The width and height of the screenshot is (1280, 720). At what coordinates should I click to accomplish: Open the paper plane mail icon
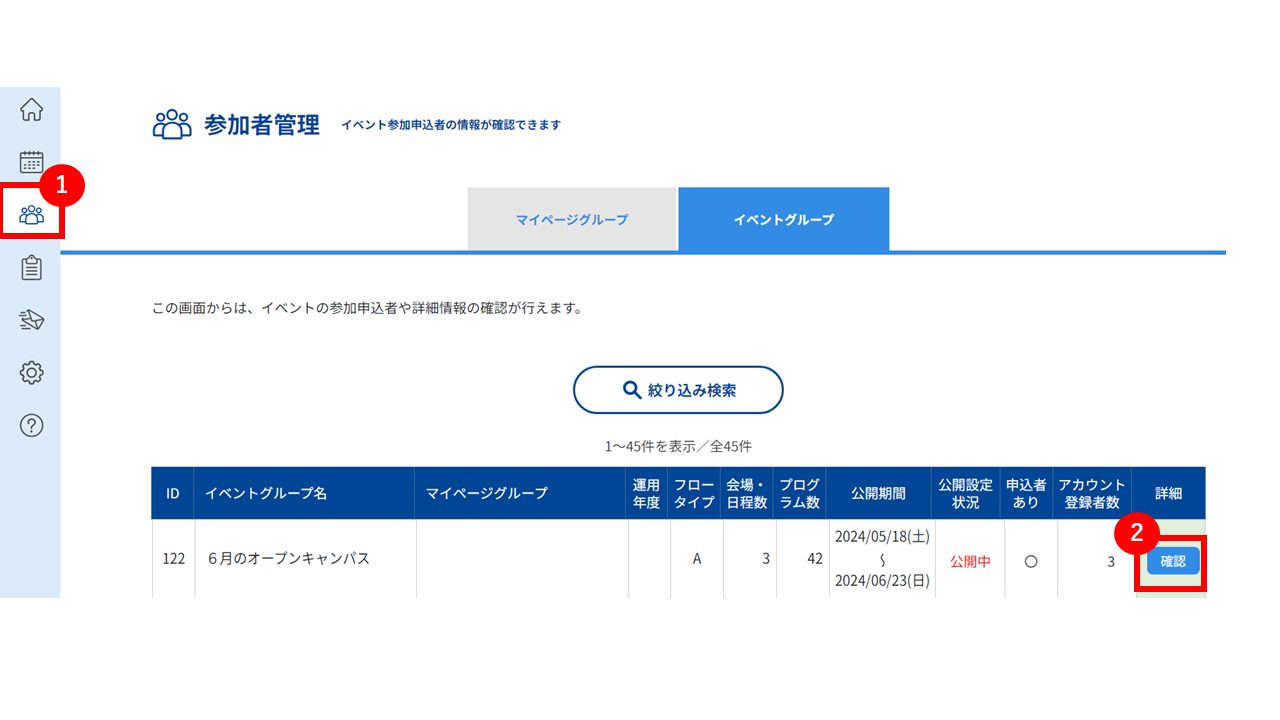[x=32, y=320]
